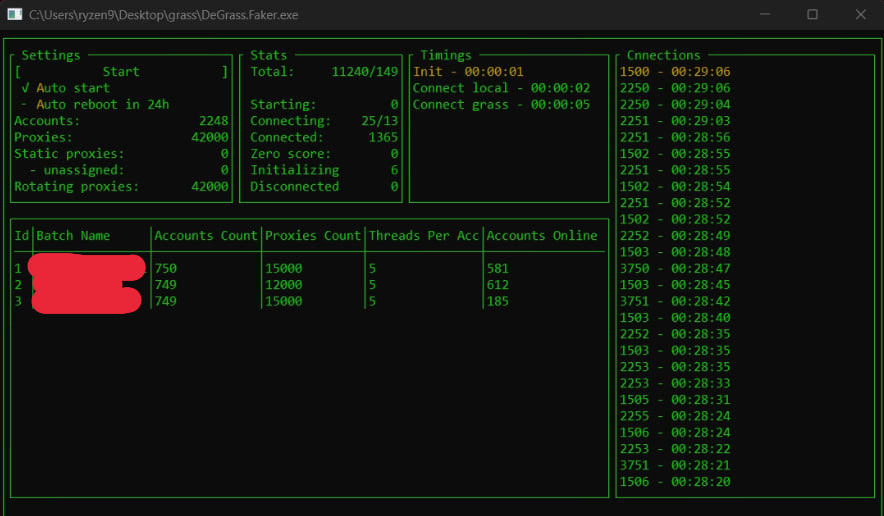Click the Accounts Online column header

click(x=541, y=236)
